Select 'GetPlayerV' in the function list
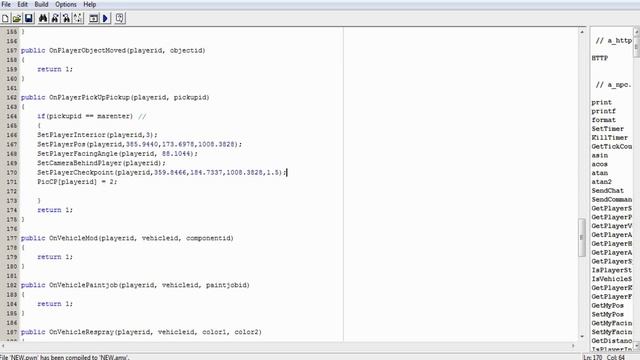The width and height of the screenshot is (640, 360). [612, 226]
